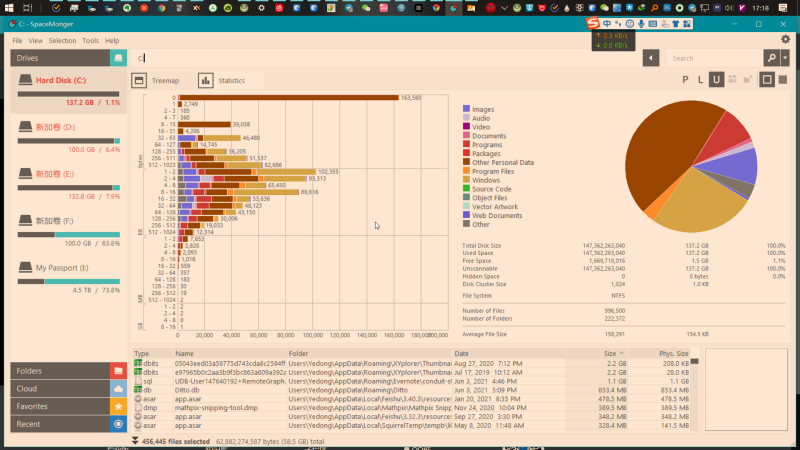
Task: Sort file list by Type column
Action: (x=152, y=354)
